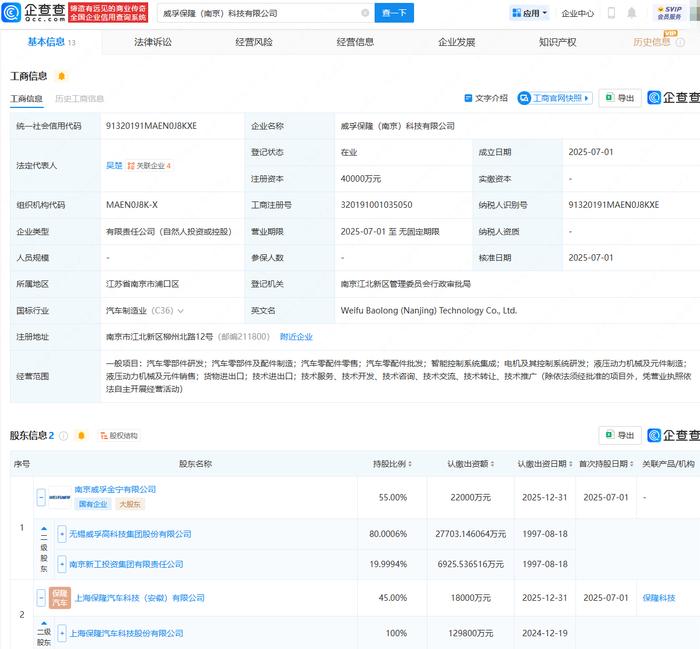Click the 查一下 search button

pyautogui.click(x=394, y=13)
